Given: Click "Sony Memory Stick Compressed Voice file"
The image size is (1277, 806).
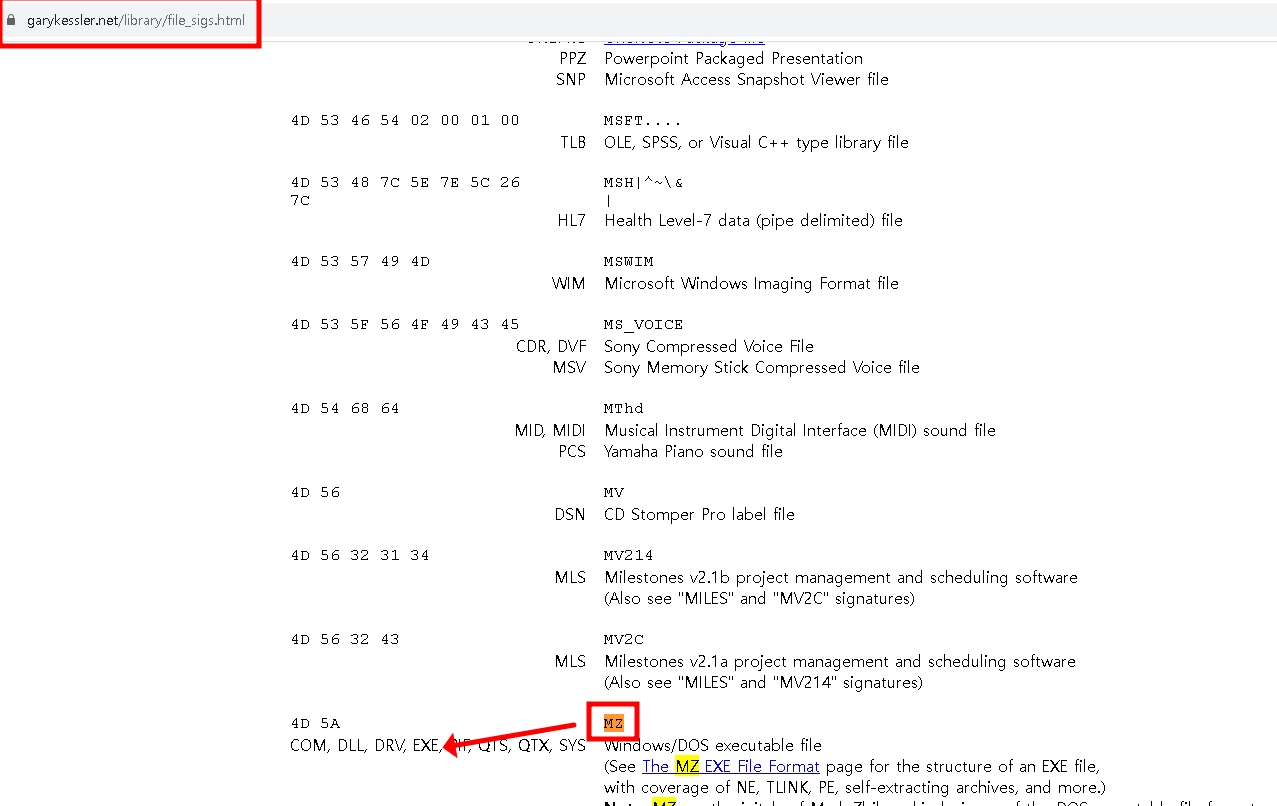Looking at the screenshot, I should pos(762,367).
